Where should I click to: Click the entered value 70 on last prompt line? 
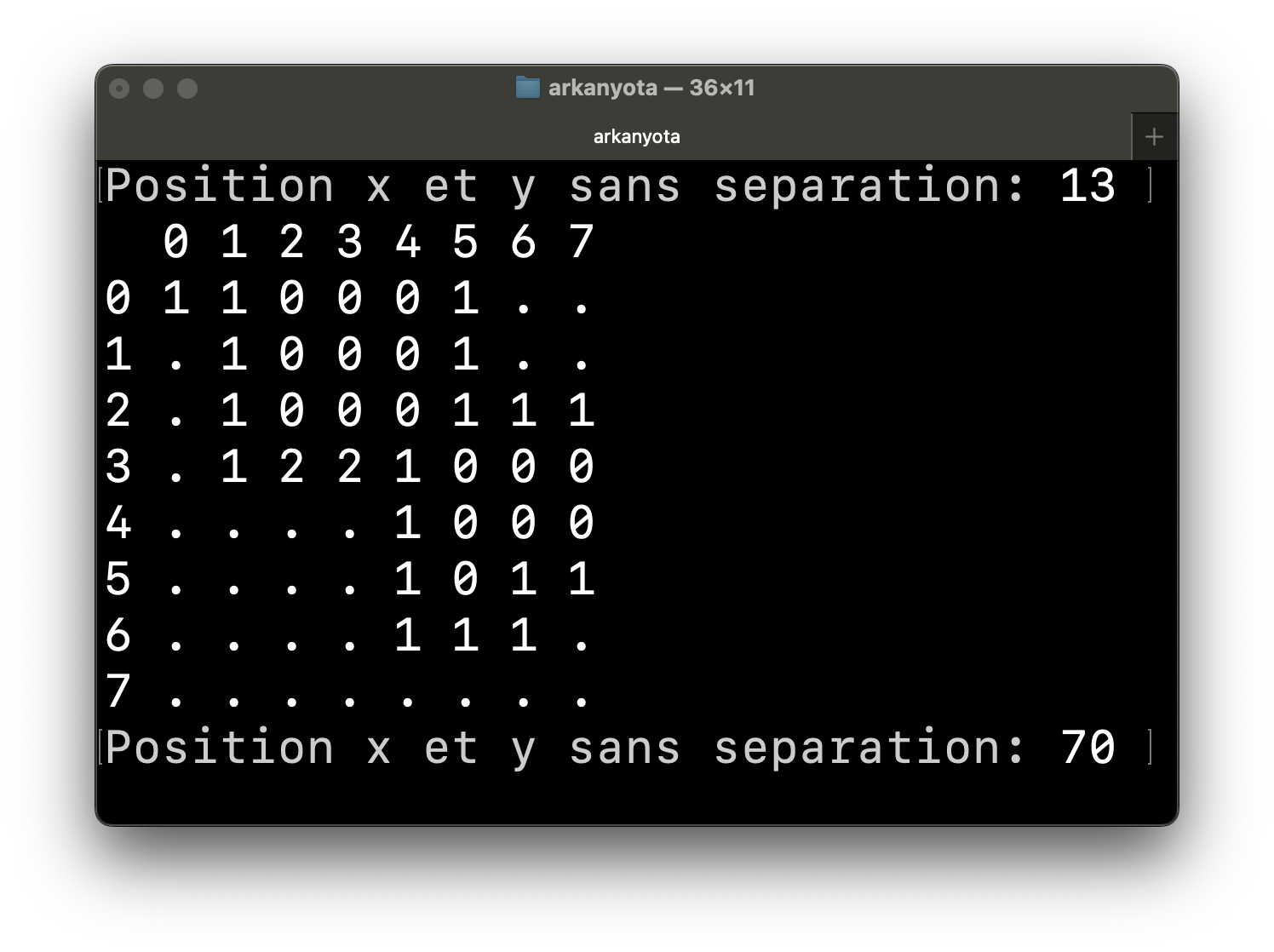point(1087,748)
